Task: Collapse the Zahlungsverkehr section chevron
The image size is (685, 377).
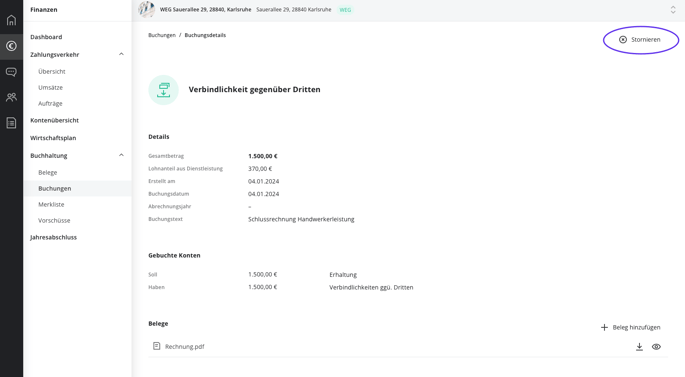Action: click(121, 54)
